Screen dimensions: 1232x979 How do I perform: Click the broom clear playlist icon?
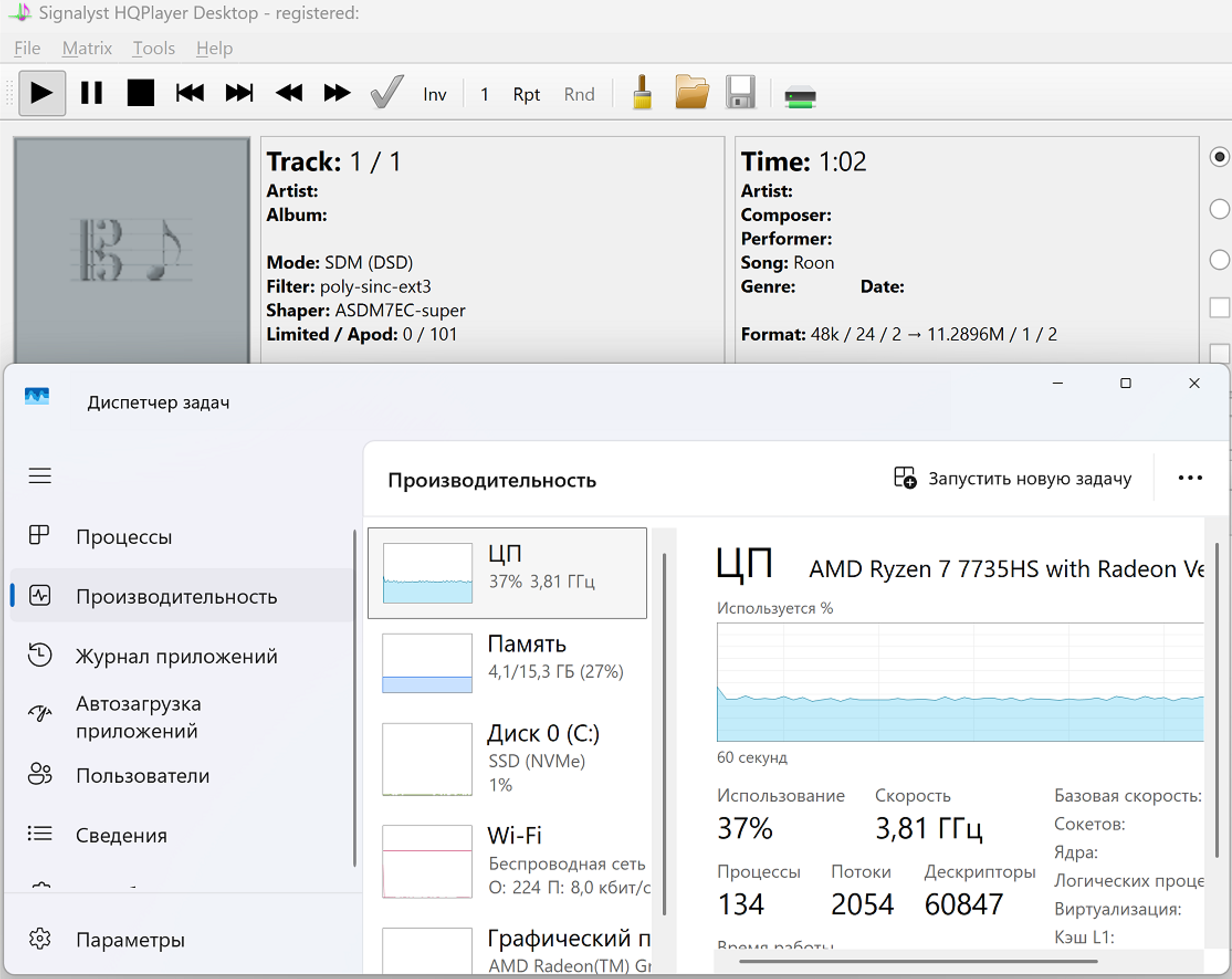tap(642, 93)
